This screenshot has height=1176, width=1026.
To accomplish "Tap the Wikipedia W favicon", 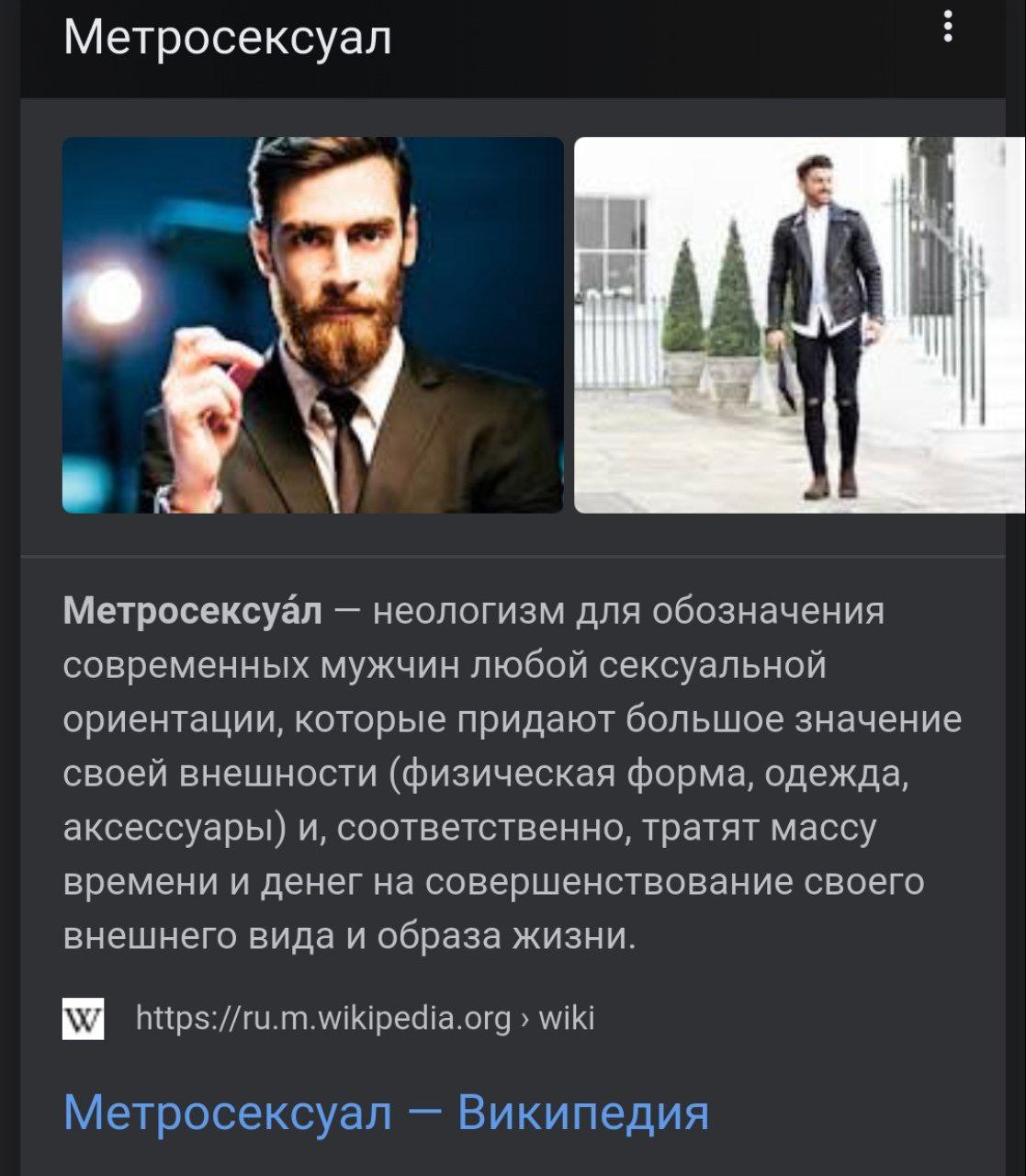I will pos(83,1018).
